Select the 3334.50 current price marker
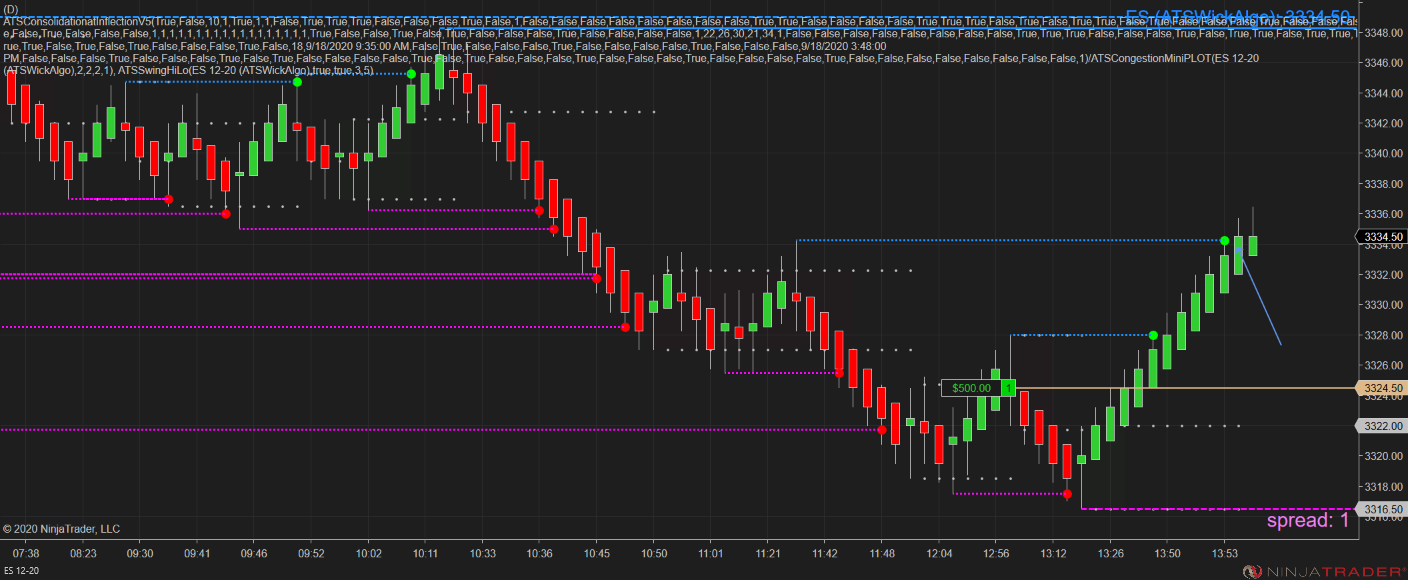 tap(1381, 237)
